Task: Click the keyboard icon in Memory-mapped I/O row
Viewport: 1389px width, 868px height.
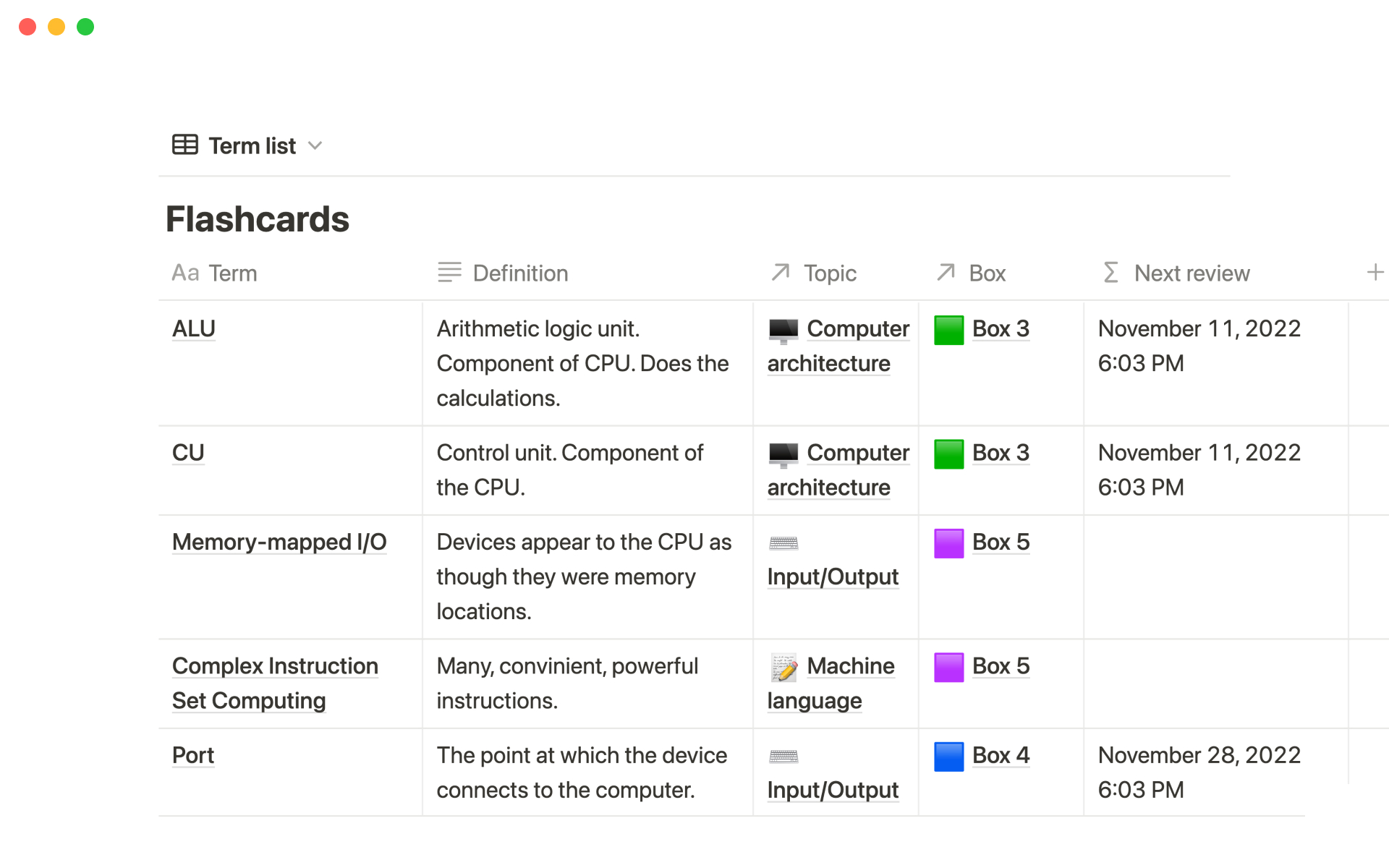Action: 783,543
